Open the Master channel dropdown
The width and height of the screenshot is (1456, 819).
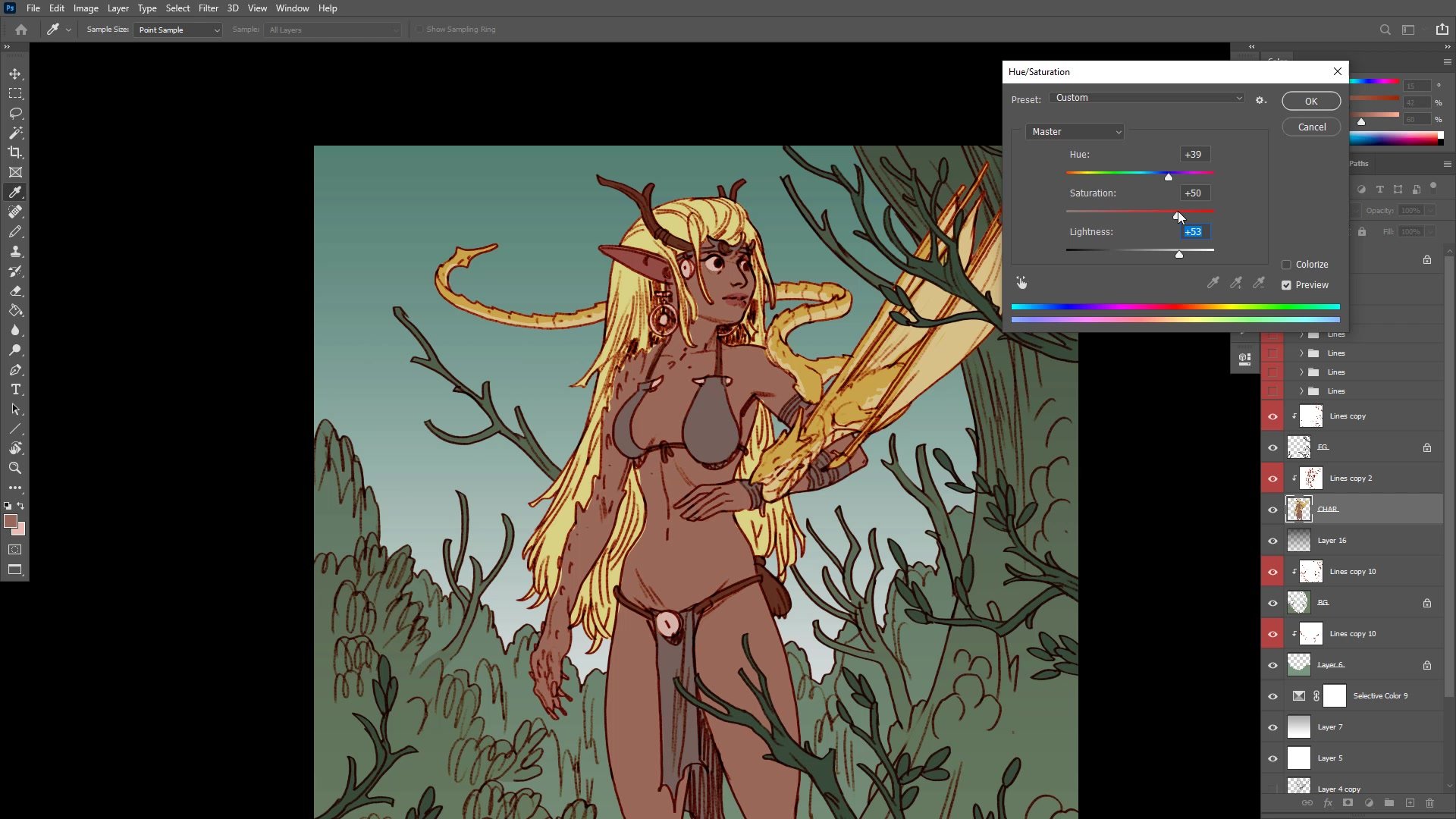pos(1075,132)
